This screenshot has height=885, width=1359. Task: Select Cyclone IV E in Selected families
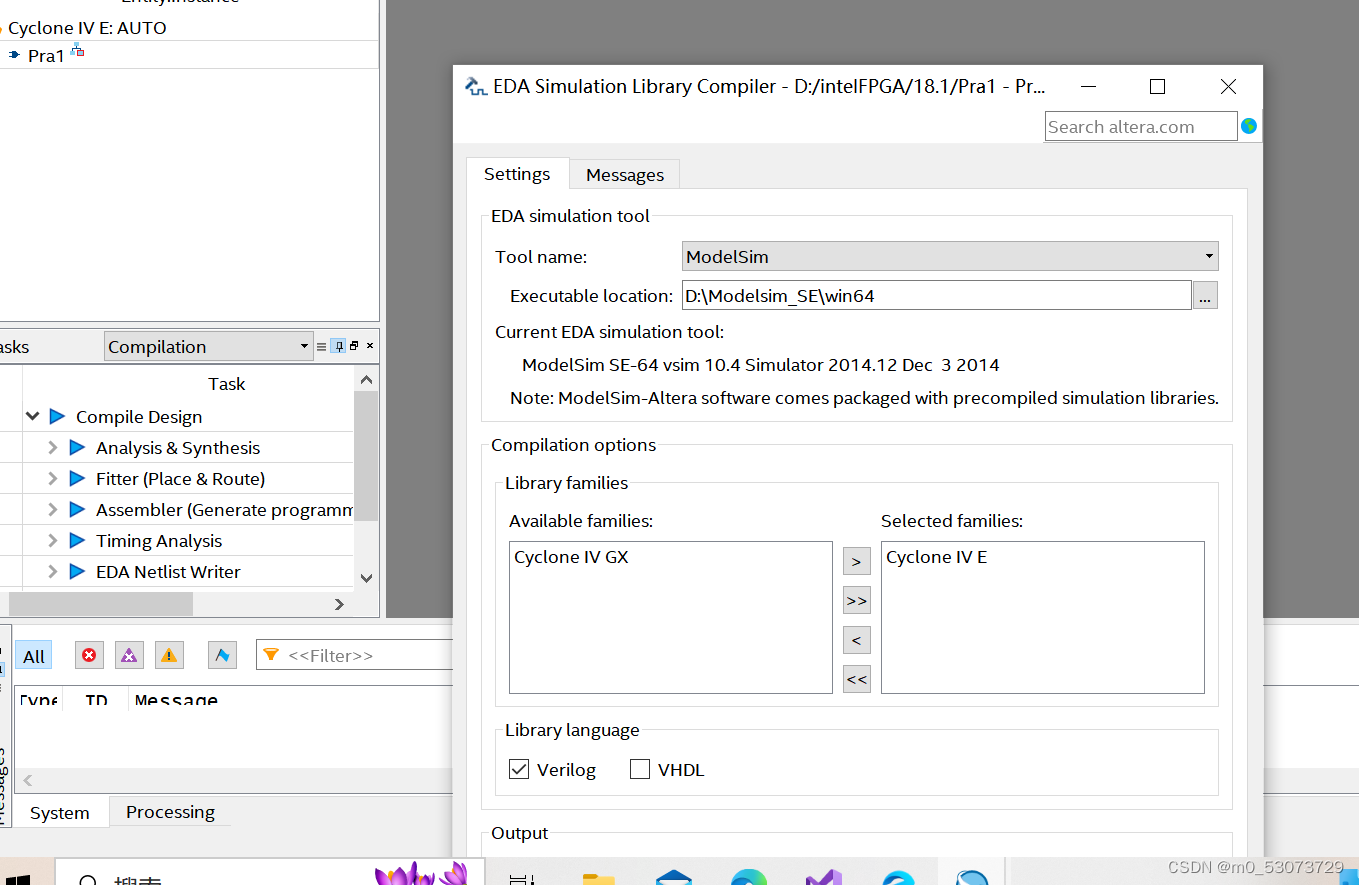tap(937, 557)
